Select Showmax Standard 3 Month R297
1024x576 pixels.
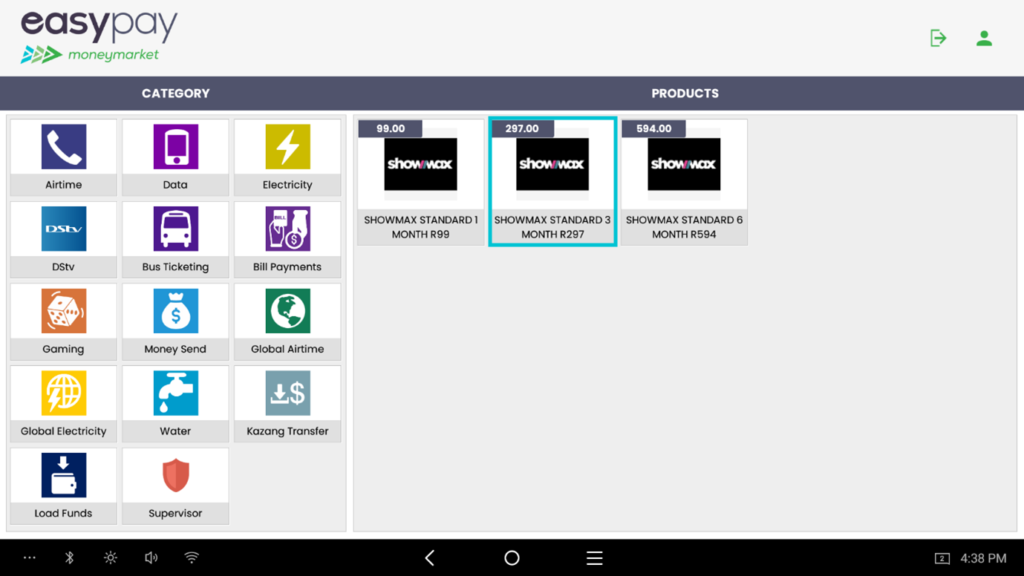pyautogui.click(x=552, y=182)
